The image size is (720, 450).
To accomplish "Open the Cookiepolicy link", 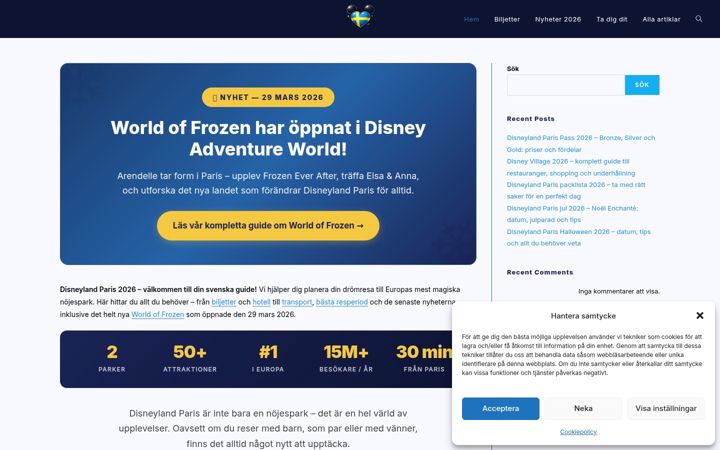I will pyautogui.click(x=578, y=432).
